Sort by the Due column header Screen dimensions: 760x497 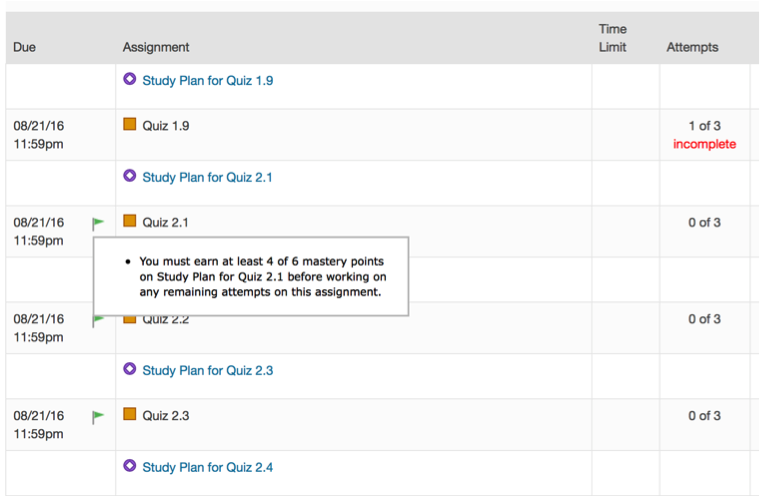tap(25, 47)
